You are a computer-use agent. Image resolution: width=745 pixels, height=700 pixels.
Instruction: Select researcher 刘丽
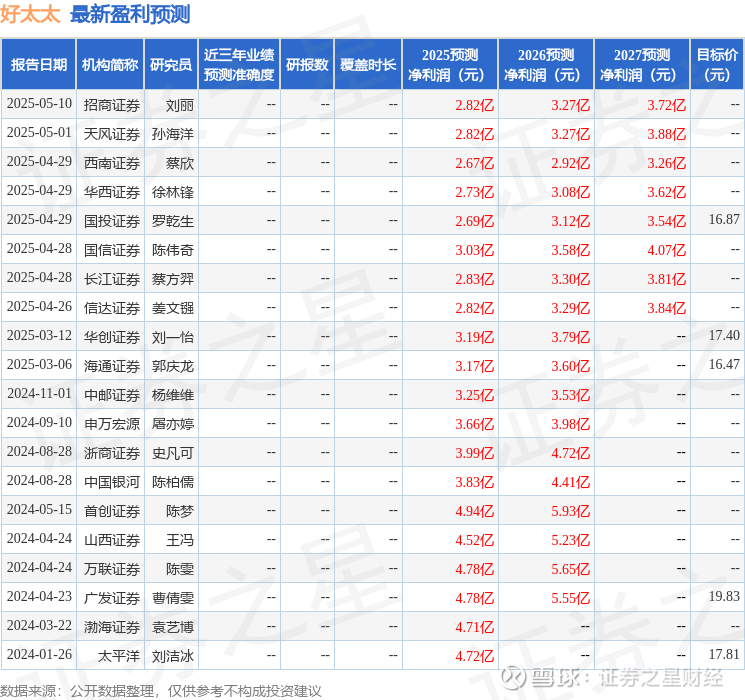180,105
